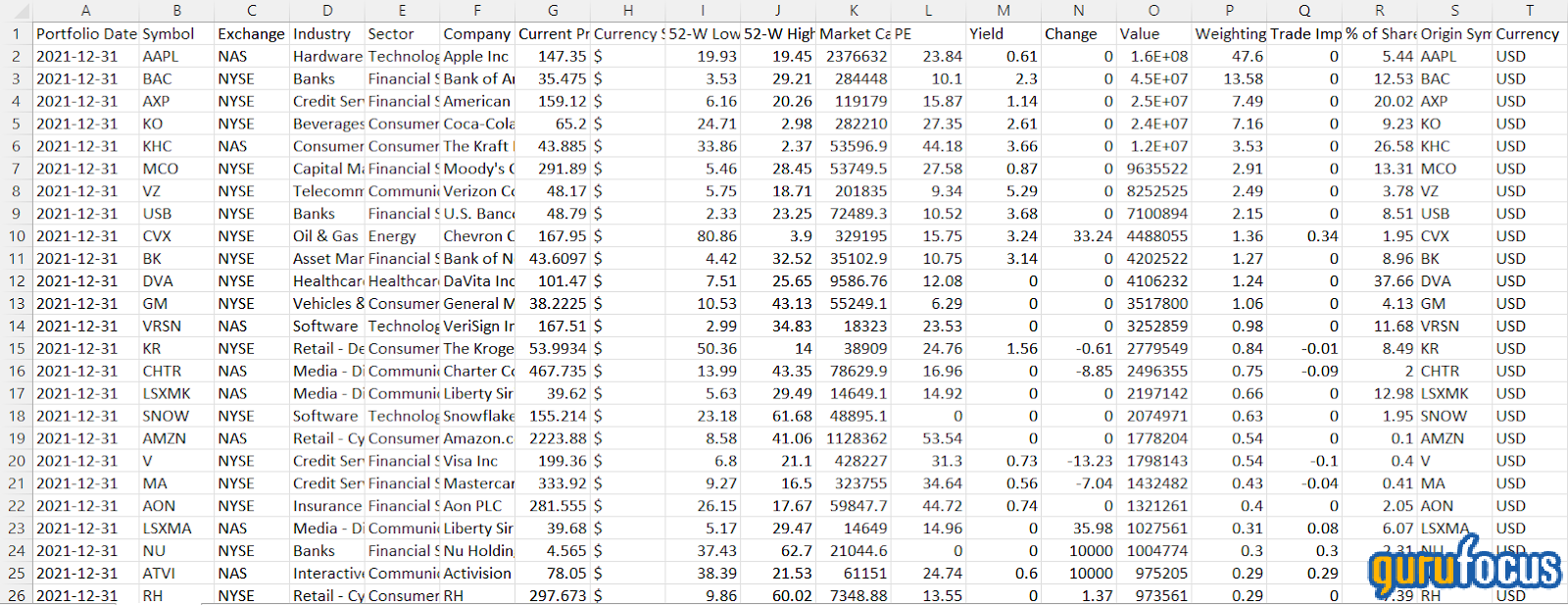This screenshot has height=605, width=1568.
Task: Select the MCO symbol cell in column B
Action: pos(176,169)
